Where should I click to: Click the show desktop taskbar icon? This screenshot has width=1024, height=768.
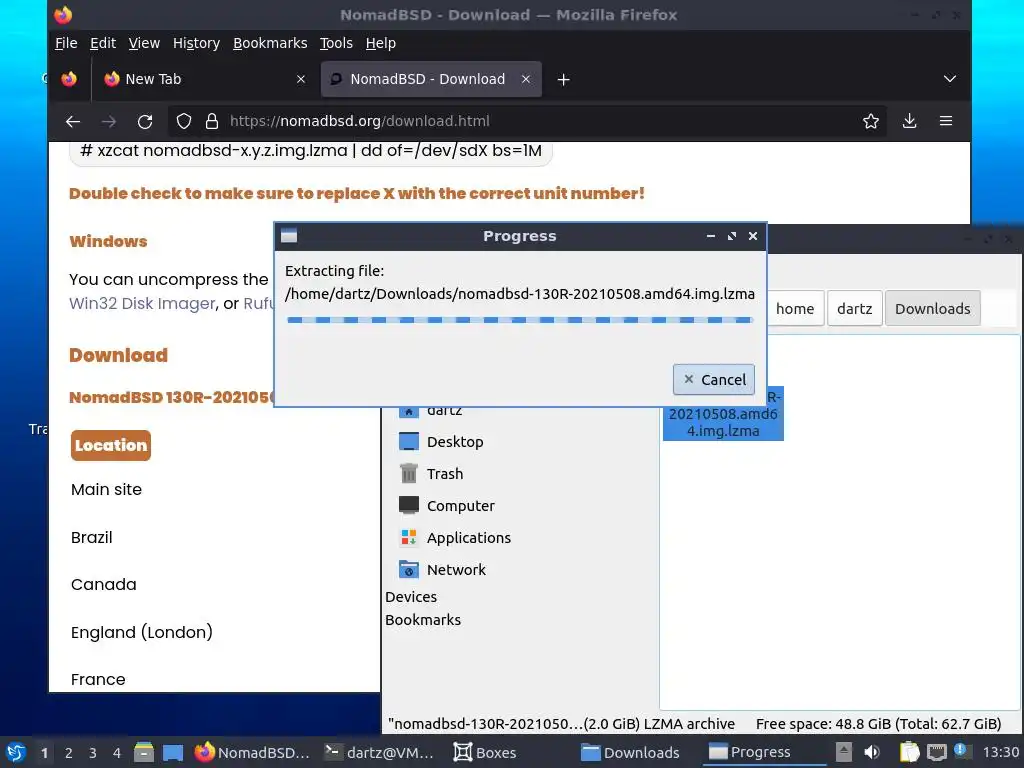[173, 752]
